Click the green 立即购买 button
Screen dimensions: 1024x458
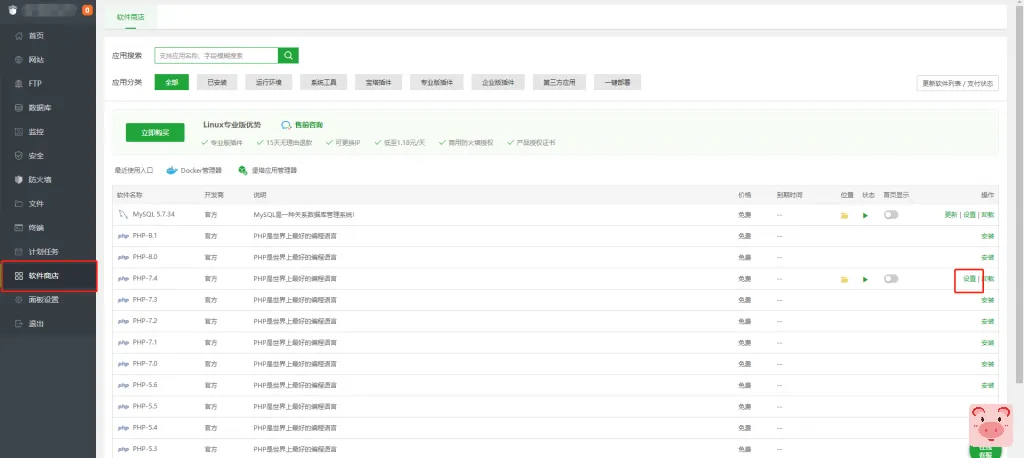coord(155,133)
